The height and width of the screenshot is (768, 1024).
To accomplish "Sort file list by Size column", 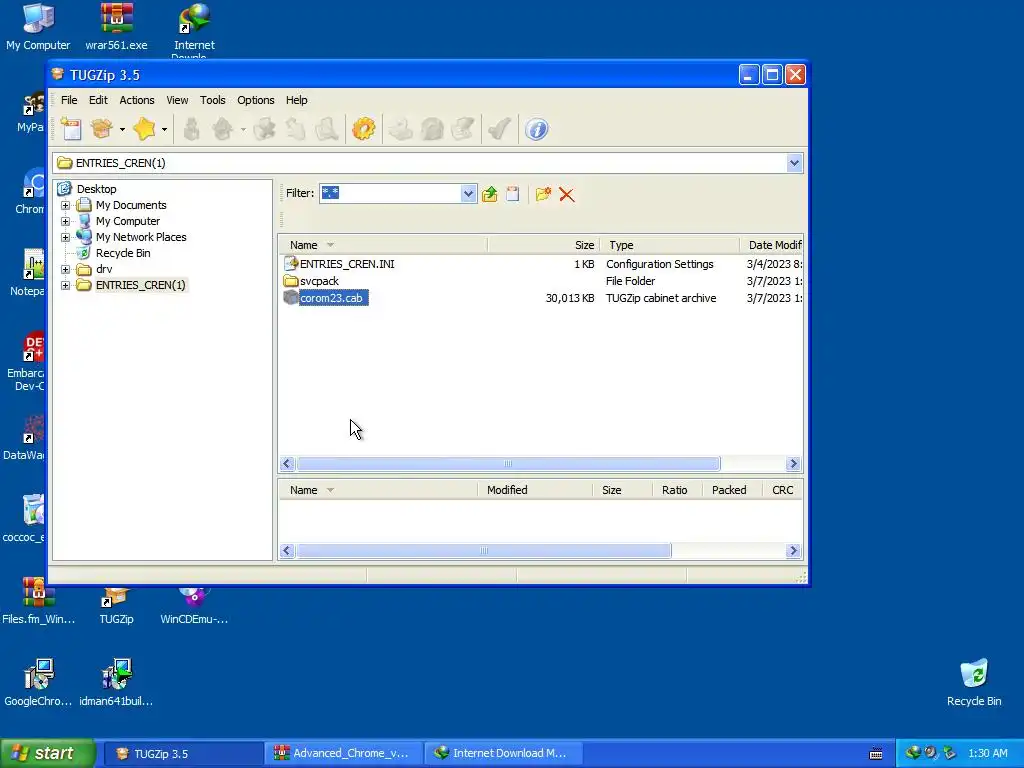I will [543, 245].
